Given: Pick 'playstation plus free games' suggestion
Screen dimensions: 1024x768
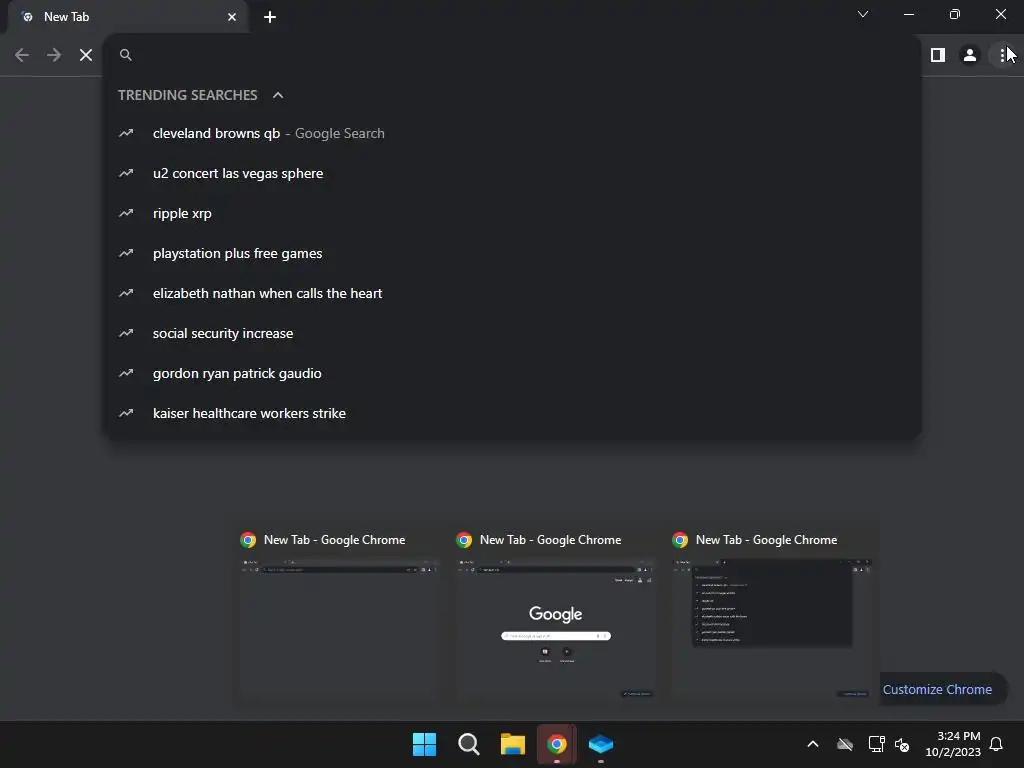Looking at the screenshot, I should tap(513, 253).
